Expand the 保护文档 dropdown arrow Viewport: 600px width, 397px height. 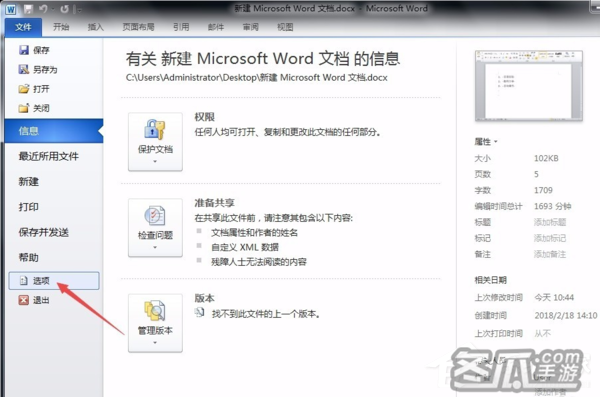pyautogui.click(x=155, y=162)
